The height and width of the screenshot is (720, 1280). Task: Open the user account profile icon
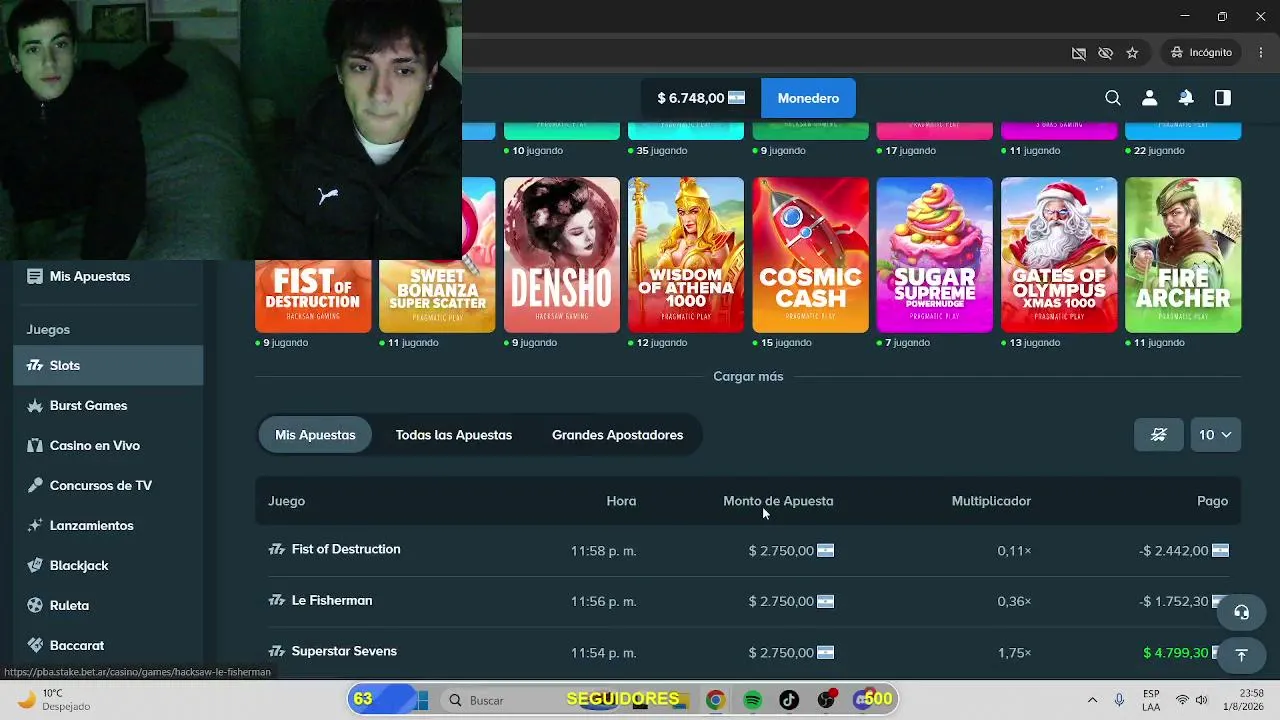tap(1149, 98)
